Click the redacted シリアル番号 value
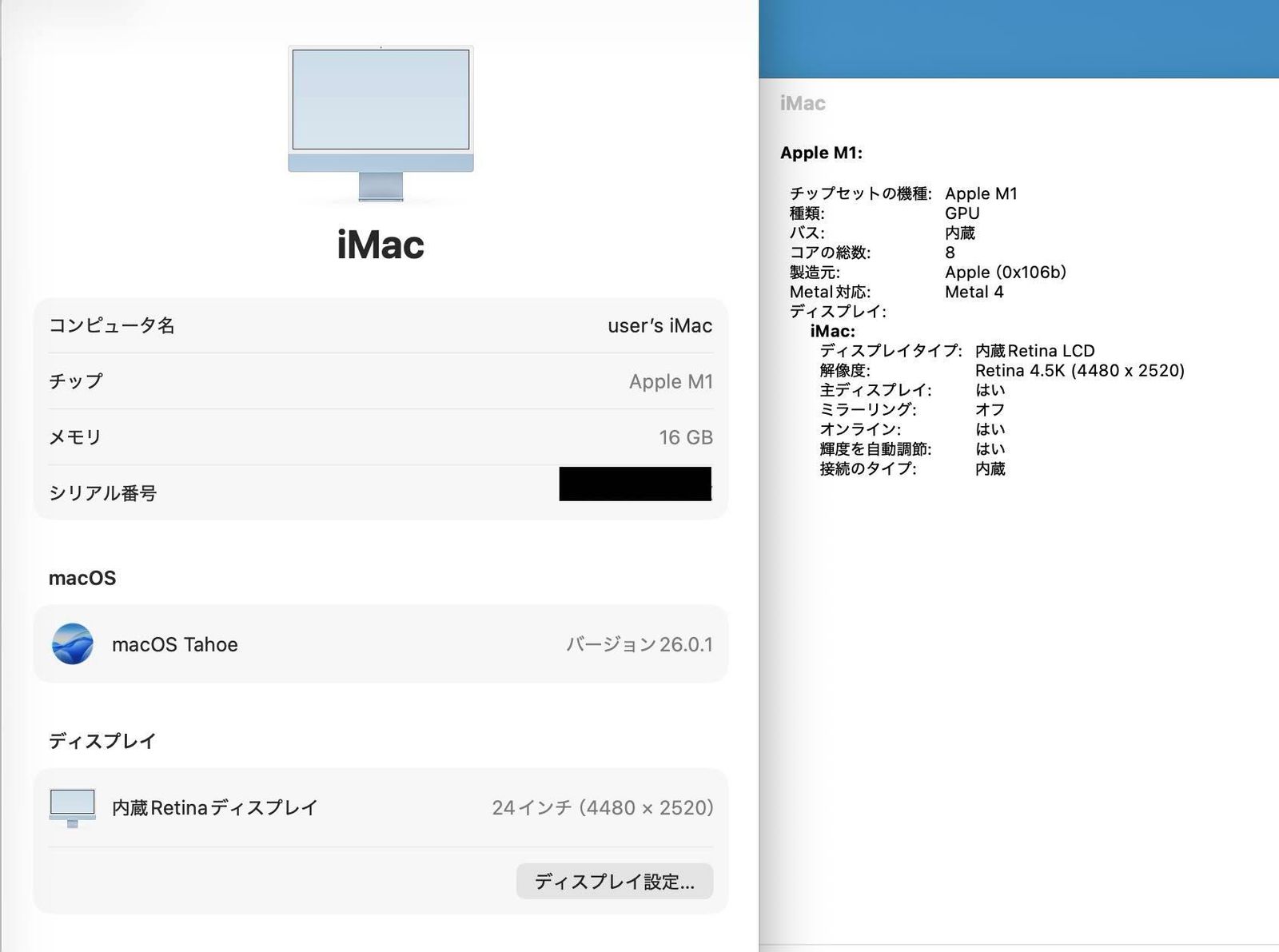The height and width of the screenshot is (952, 1279). point(635,484)
